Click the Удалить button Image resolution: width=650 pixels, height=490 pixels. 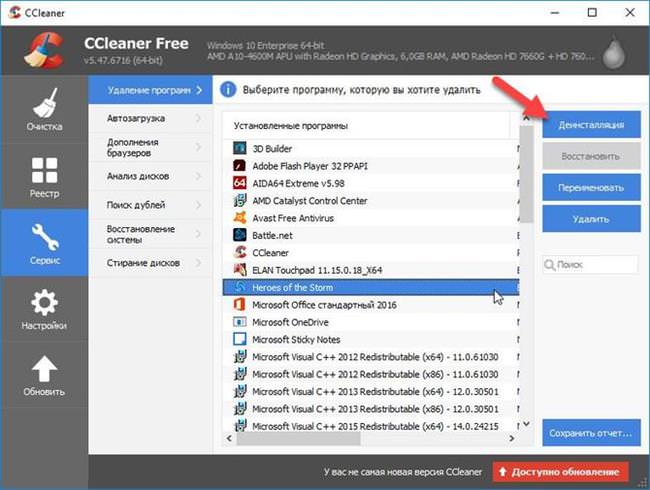pos(592,219)
